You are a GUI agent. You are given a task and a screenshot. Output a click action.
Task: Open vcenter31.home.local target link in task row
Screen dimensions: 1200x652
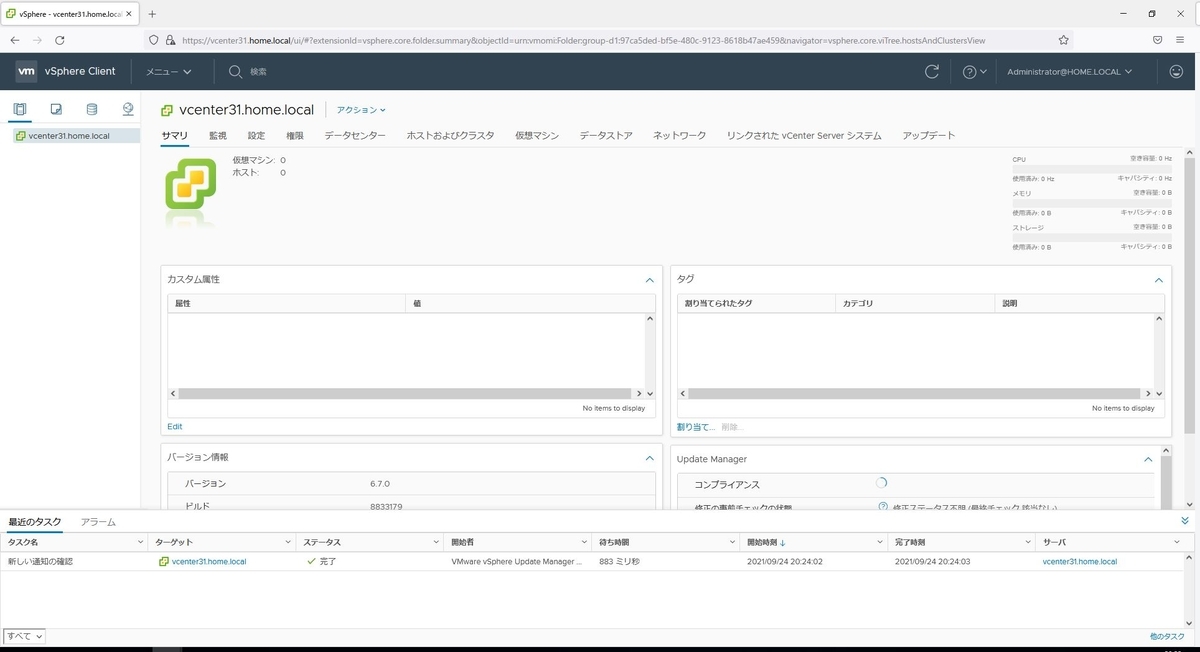tap(209, 562)
